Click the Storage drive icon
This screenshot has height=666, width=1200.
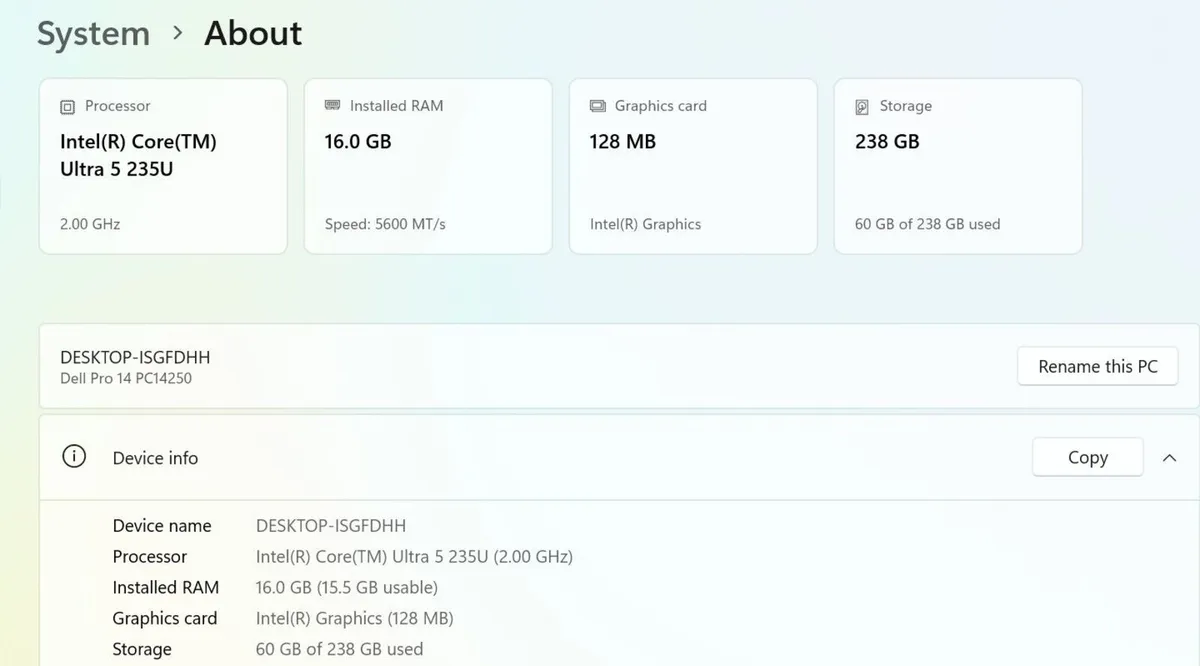tap(862, 106)
